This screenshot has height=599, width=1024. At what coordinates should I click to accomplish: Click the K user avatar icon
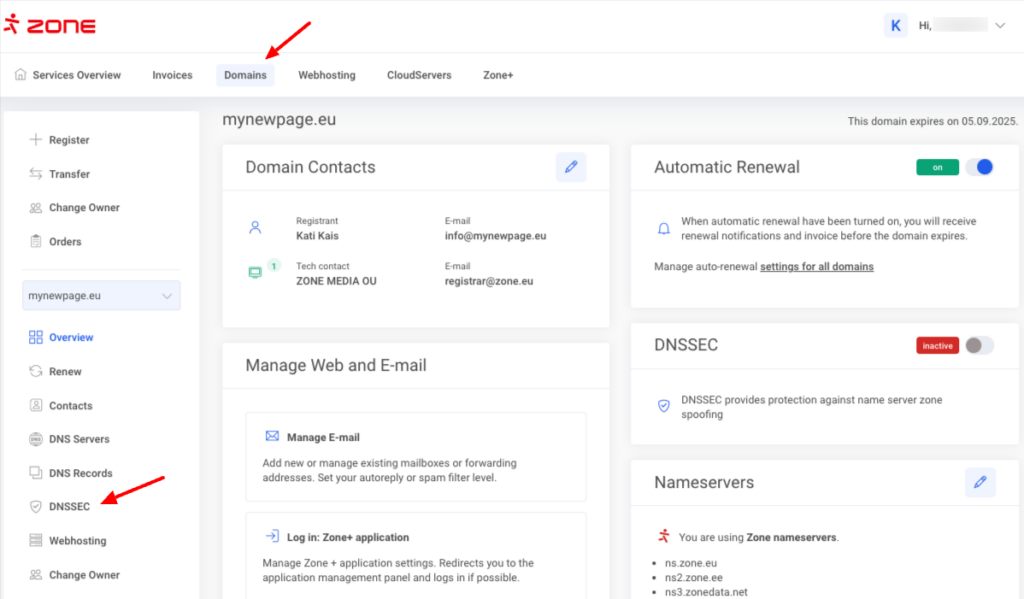pyautogui.click(x=895, y=26)
